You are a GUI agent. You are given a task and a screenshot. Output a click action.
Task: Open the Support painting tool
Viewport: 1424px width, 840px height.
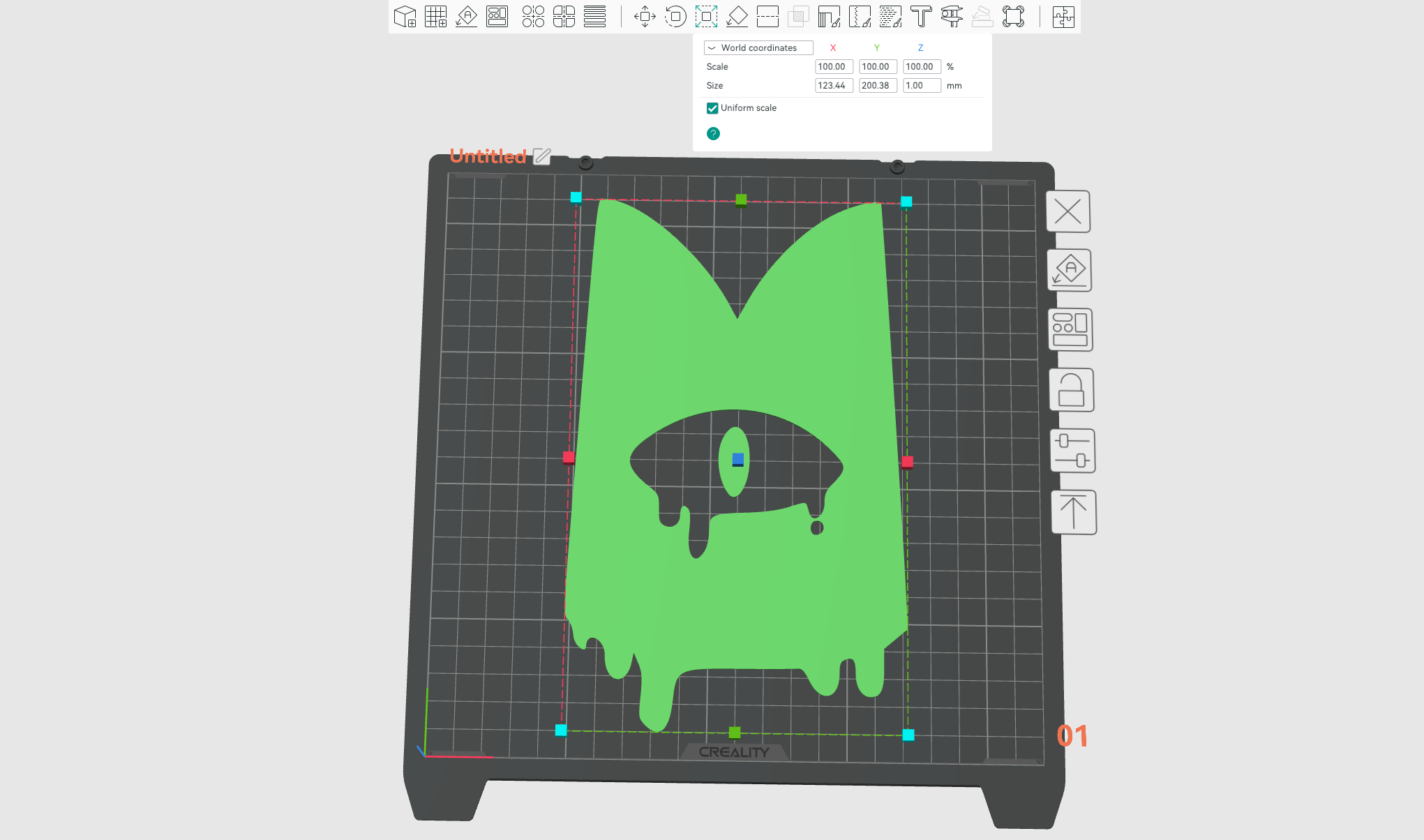(829, 17)
